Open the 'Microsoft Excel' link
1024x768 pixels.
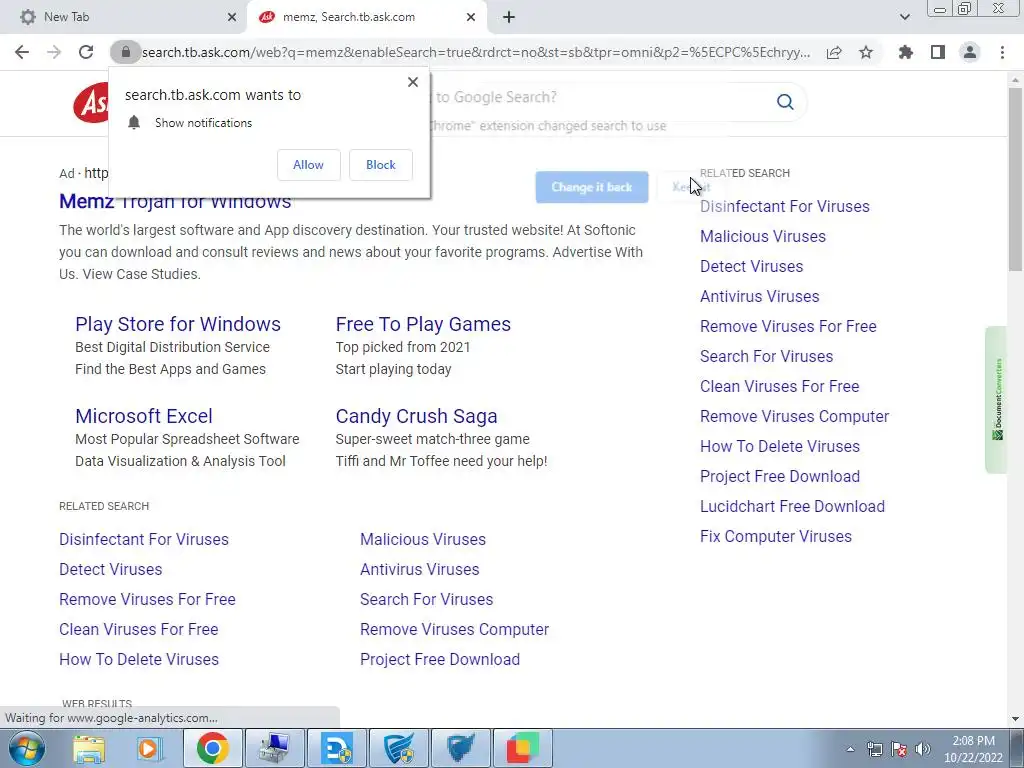click(144, 417)
